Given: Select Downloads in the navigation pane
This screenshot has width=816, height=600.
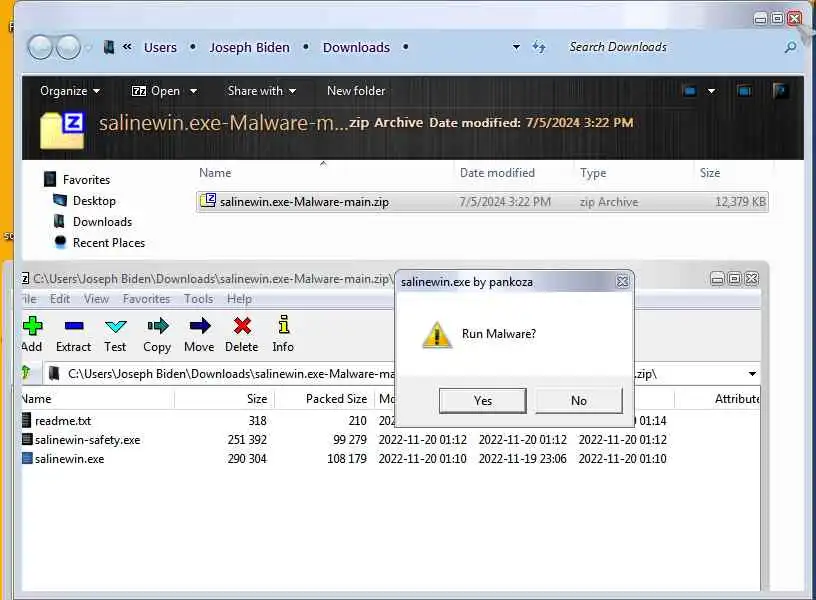Looking at the screenshot, I should click(103, 222).
